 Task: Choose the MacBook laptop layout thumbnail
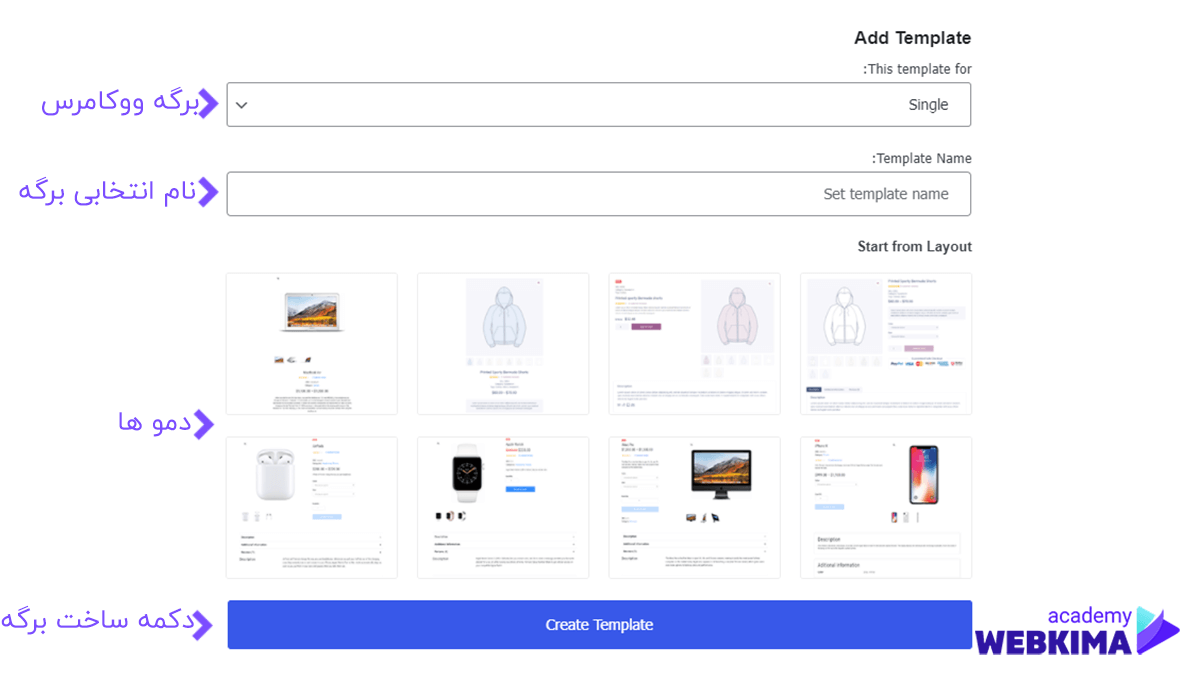[312, 344]
